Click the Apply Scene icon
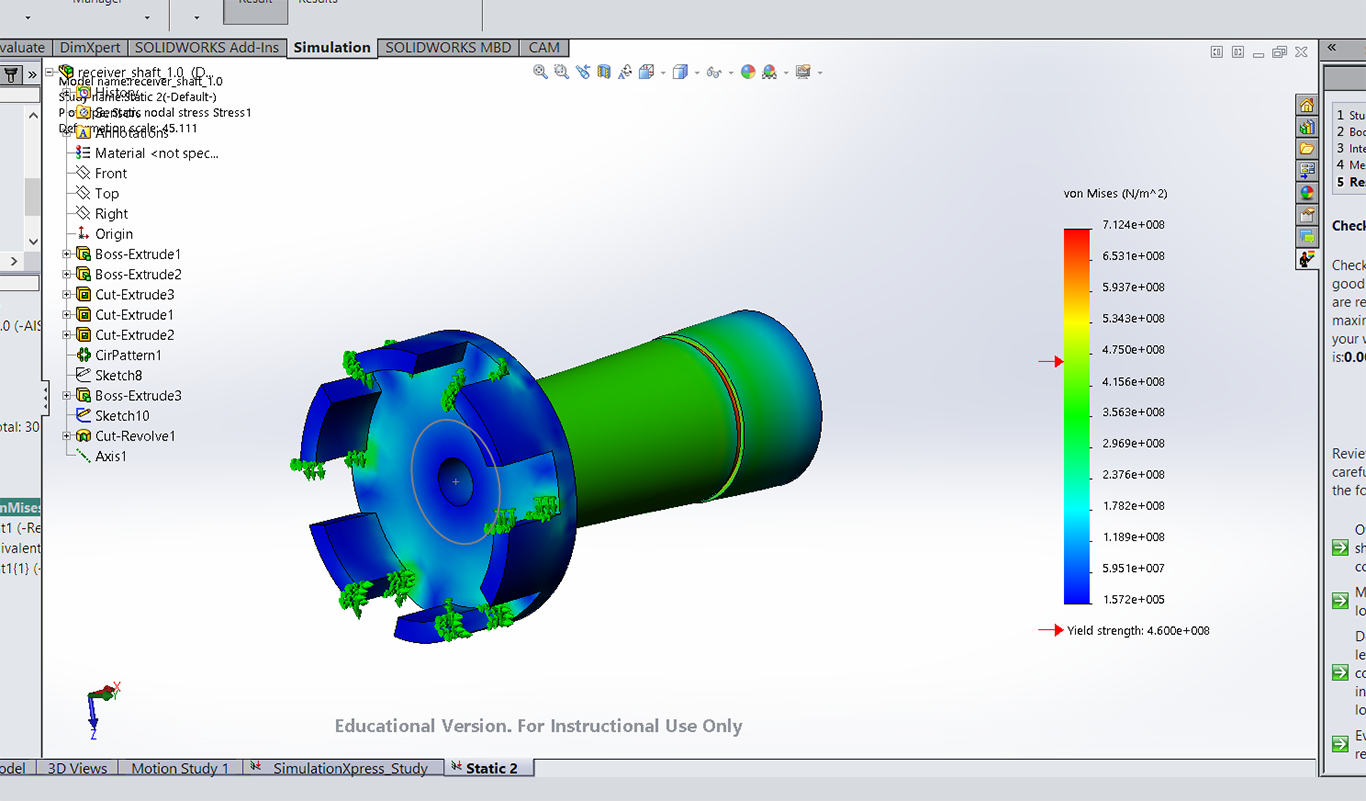This screenshot has height=801, width=1366. click(x=769, y=72)
